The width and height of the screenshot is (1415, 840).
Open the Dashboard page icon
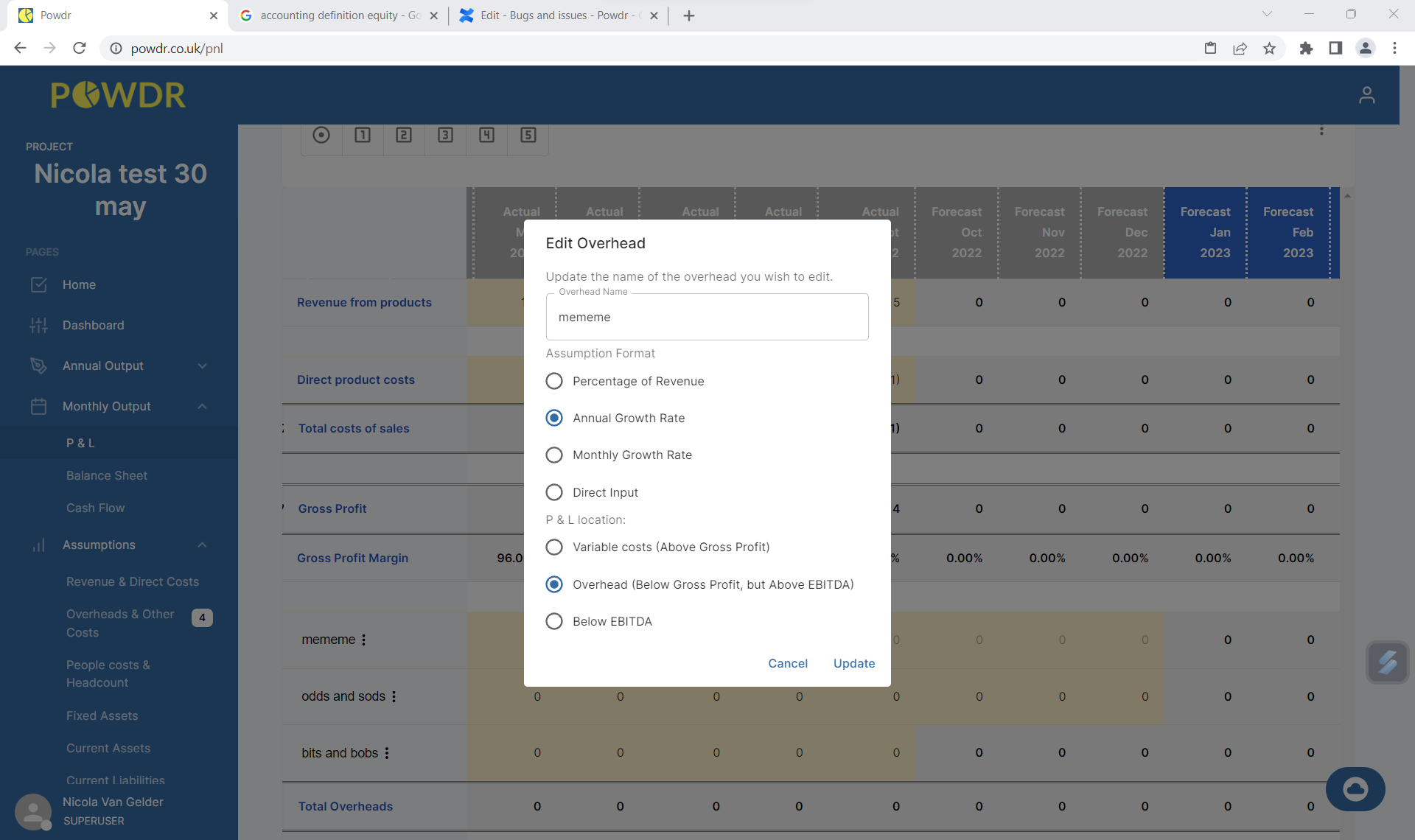(39, 325)
